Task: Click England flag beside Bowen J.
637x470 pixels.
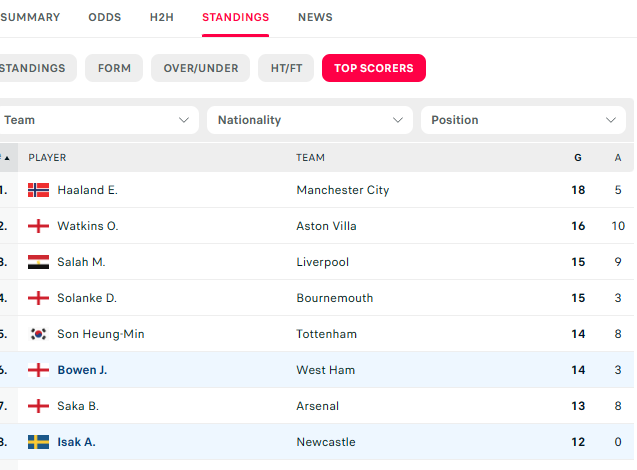Action: 38,370
